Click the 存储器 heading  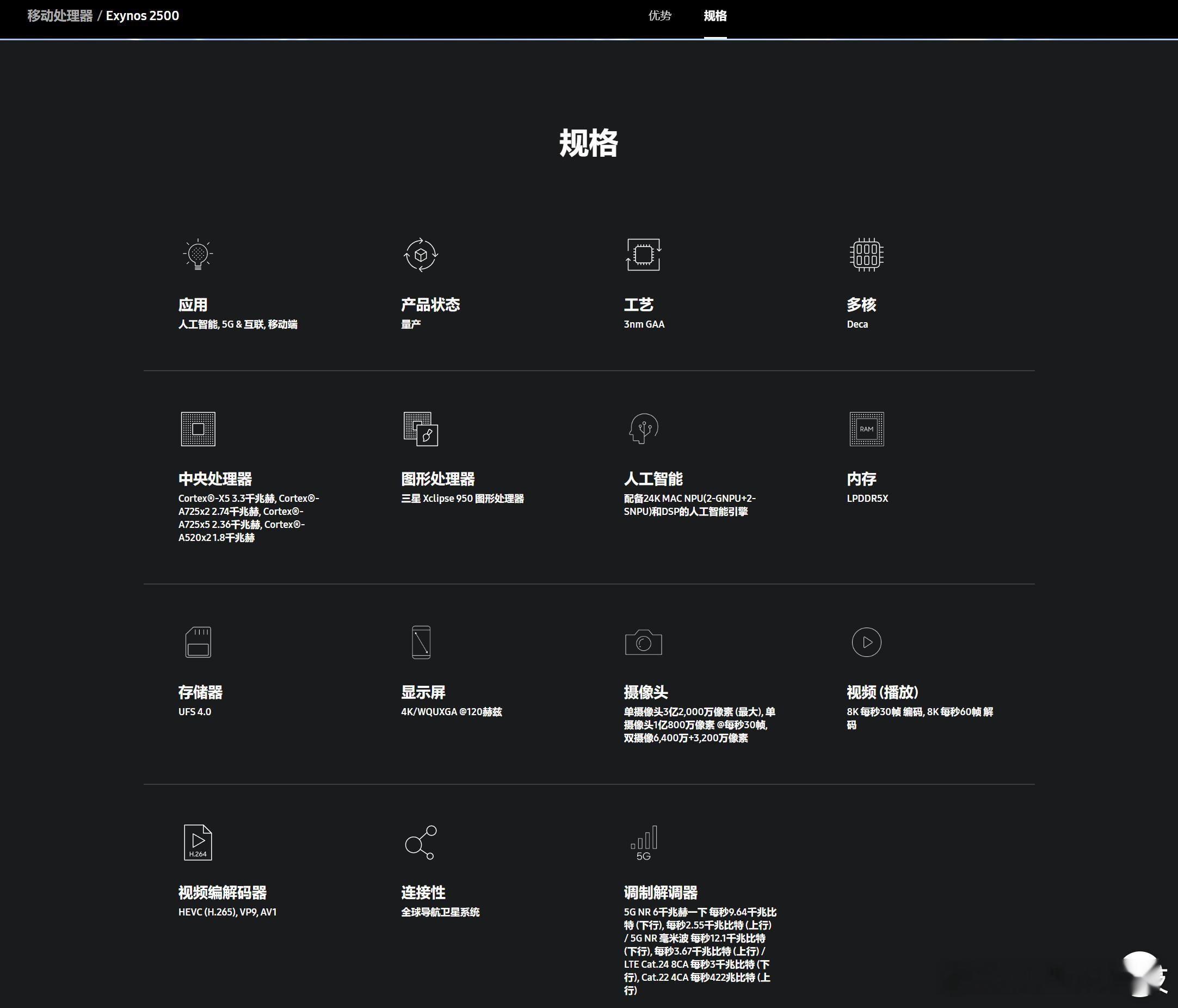point(200,692)
